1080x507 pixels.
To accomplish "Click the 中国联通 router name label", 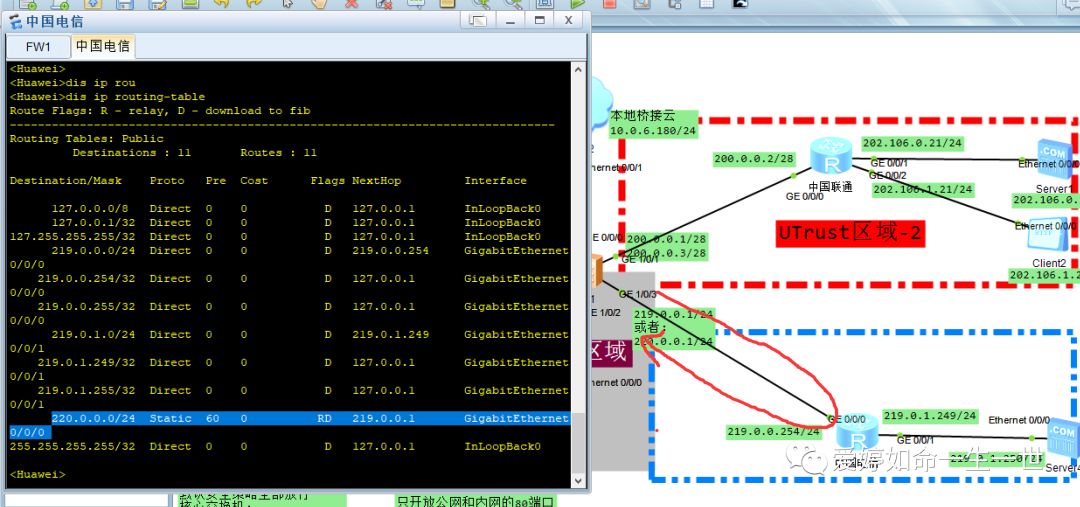I will (x=830, y=186).
